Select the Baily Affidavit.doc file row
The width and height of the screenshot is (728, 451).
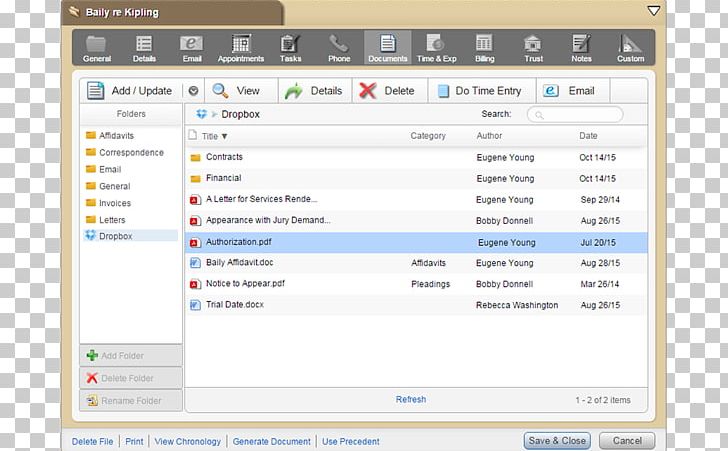pyautogui.click(x=240, y=263)
